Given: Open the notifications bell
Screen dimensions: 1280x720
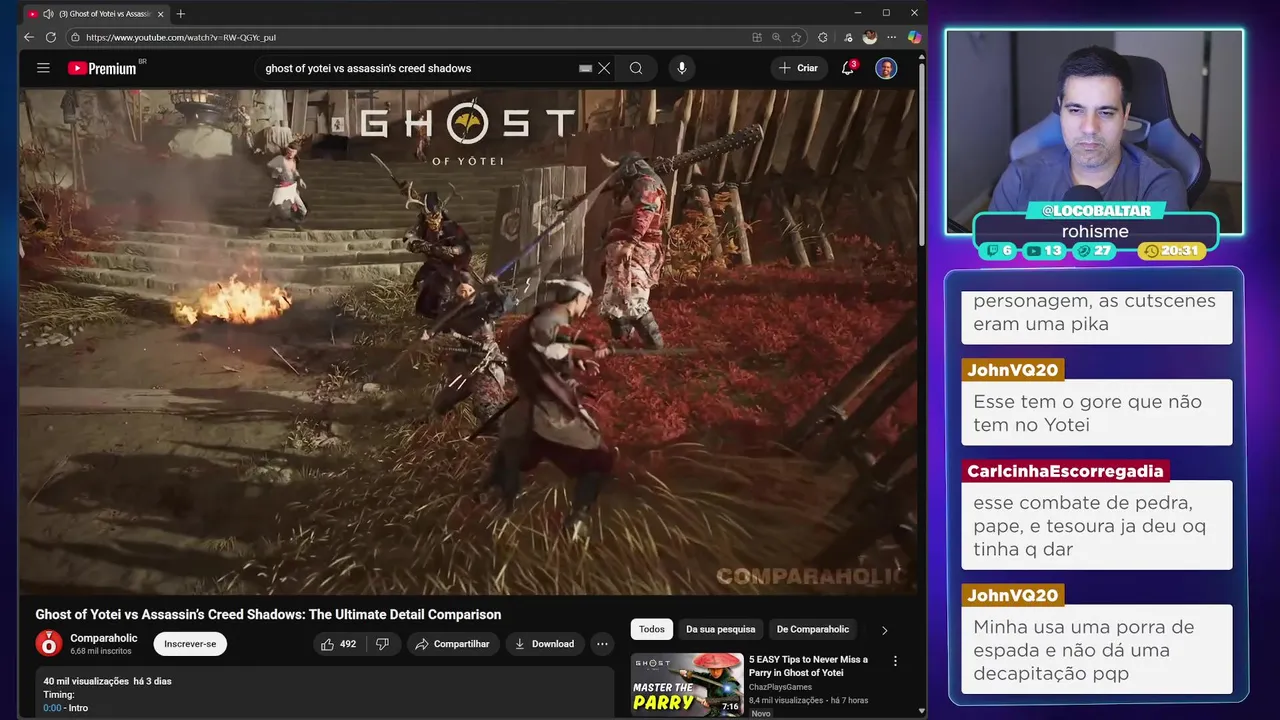Looking at the screenshot, I should [x=848, y=68].
